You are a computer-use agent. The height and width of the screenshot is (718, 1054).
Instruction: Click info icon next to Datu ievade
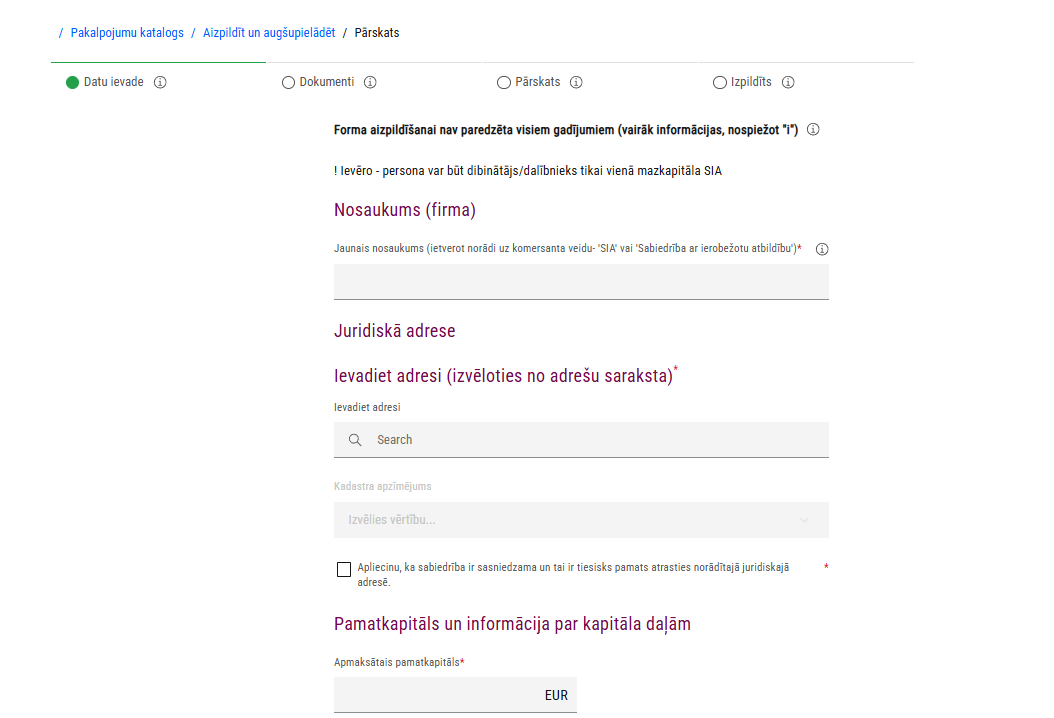[160, 83]
